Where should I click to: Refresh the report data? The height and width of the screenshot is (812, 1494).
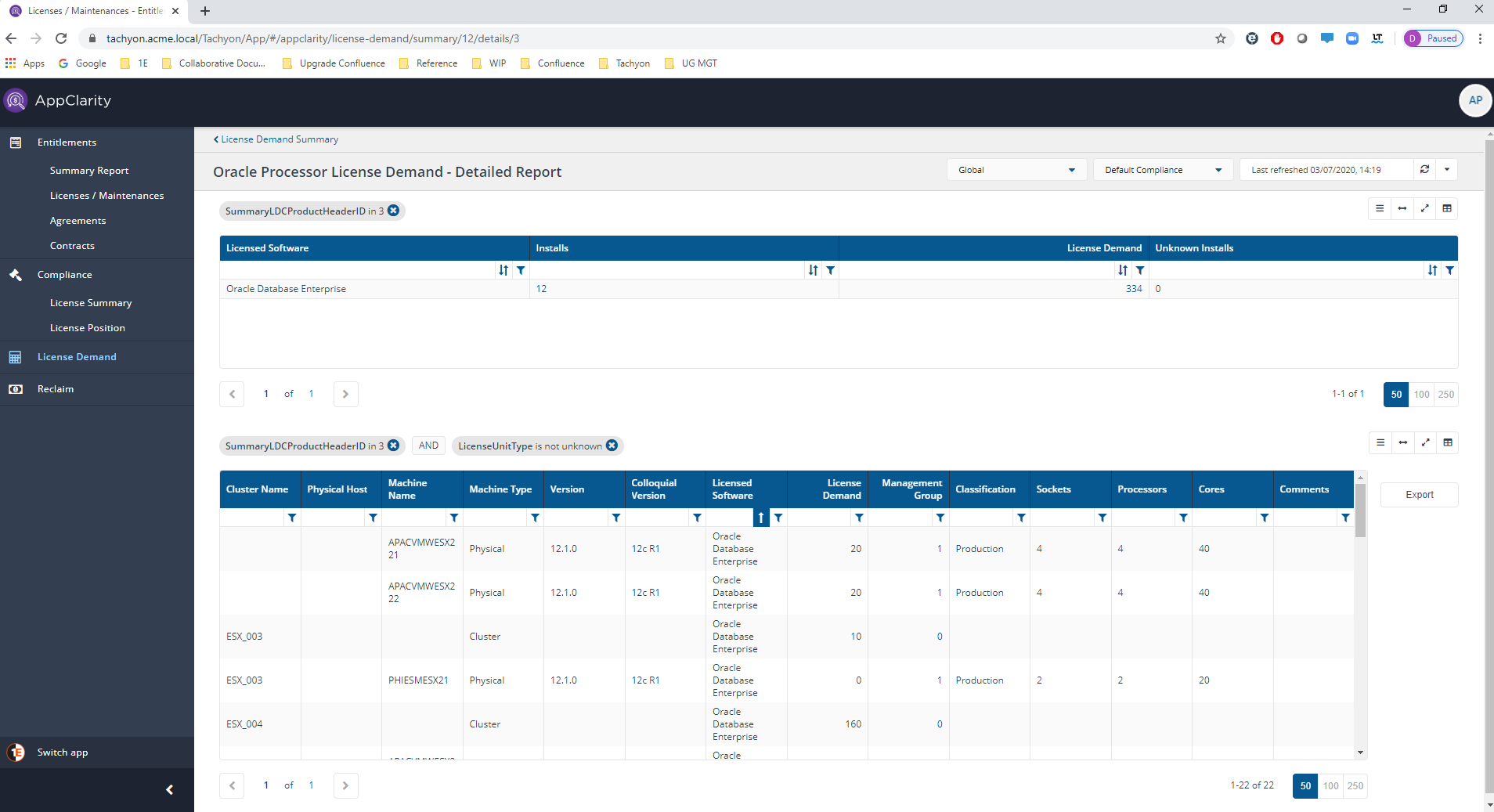1425,169
